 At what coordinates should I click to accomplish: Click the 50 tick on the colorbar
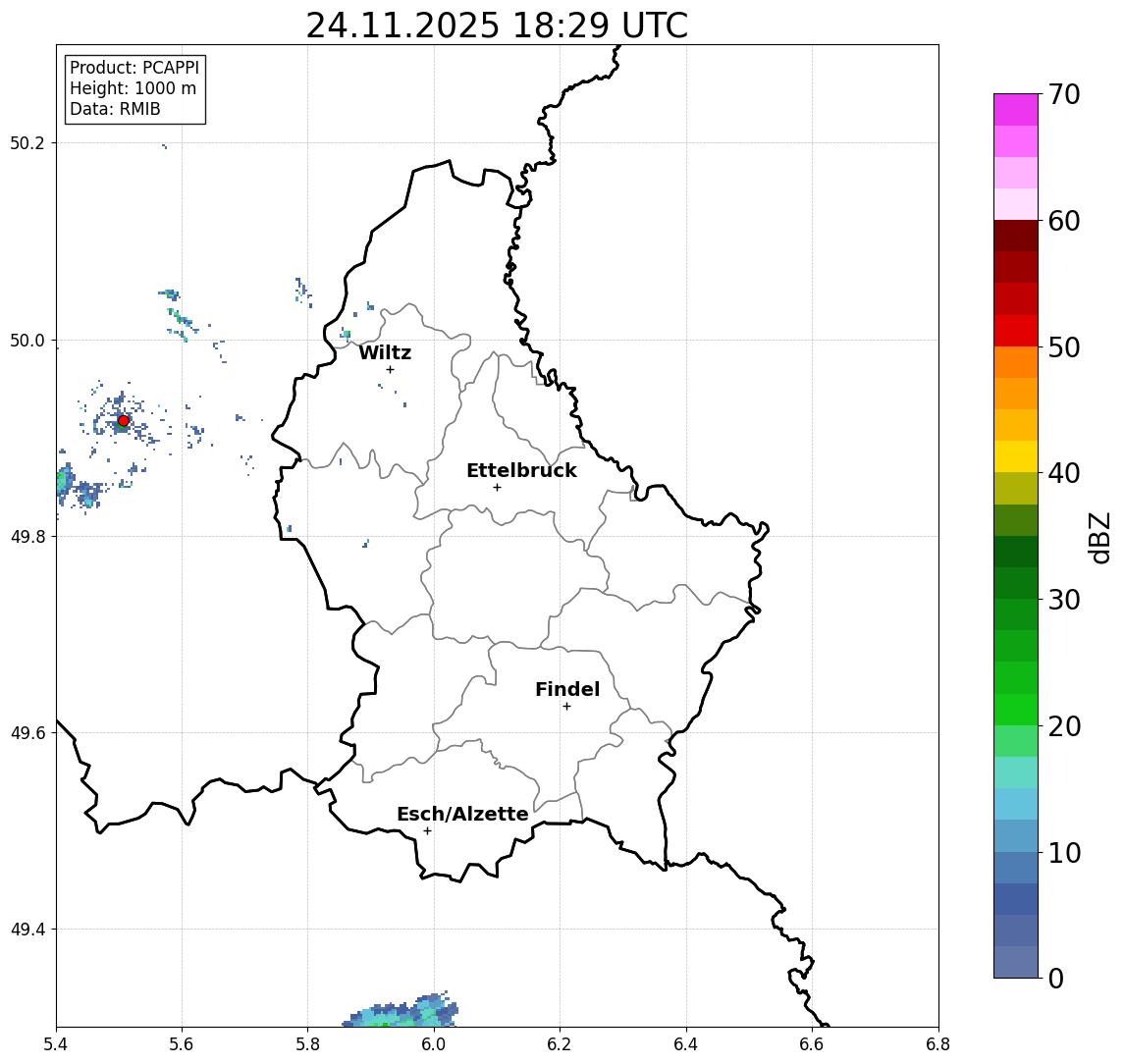tap(1064, 347)
